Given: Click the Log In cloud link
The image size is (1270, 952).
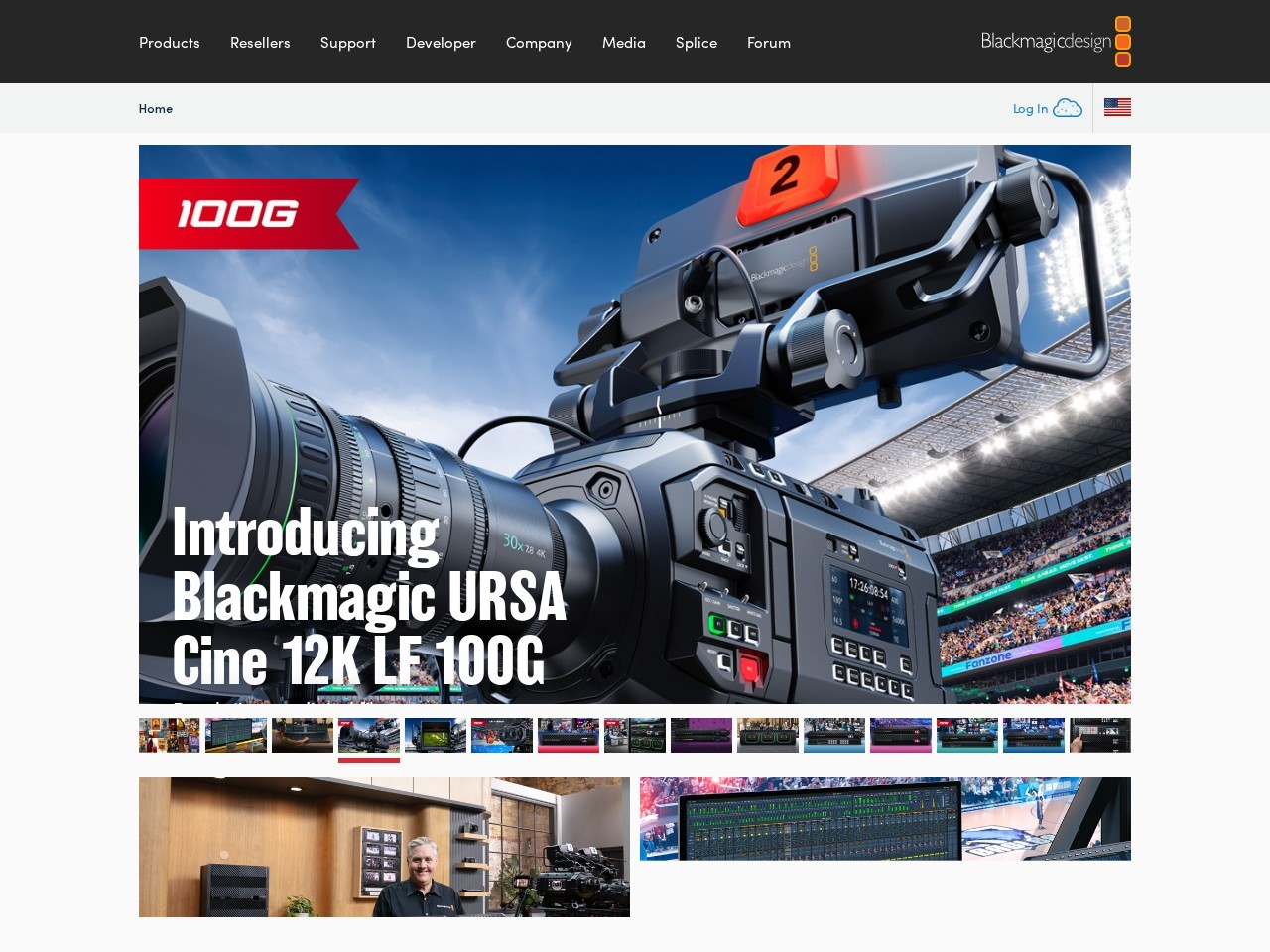Looking at the screenshot, I should [x=1047, y=108].
